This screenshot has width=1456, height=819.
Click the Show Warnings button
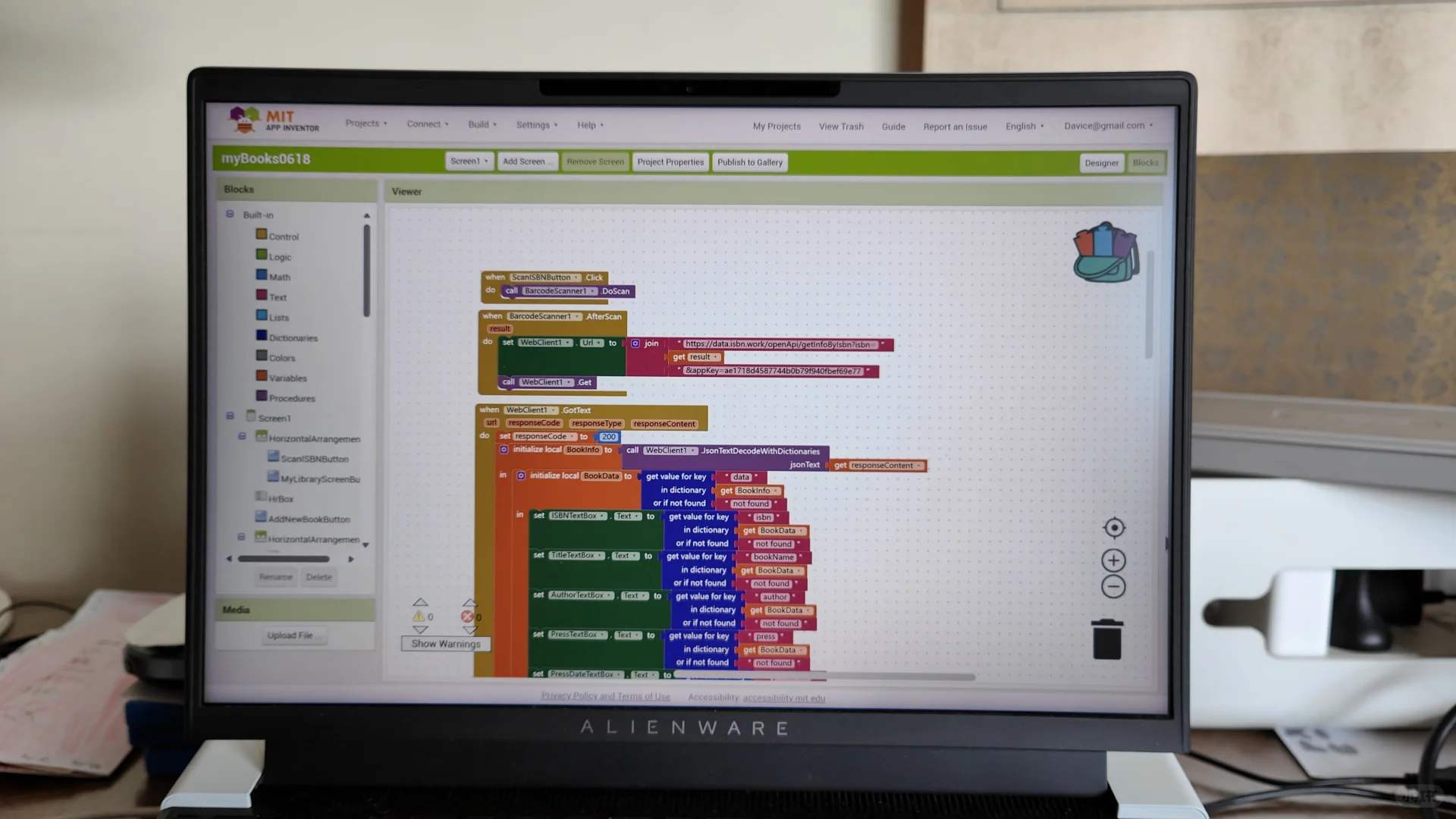click(x=445, y=643)
